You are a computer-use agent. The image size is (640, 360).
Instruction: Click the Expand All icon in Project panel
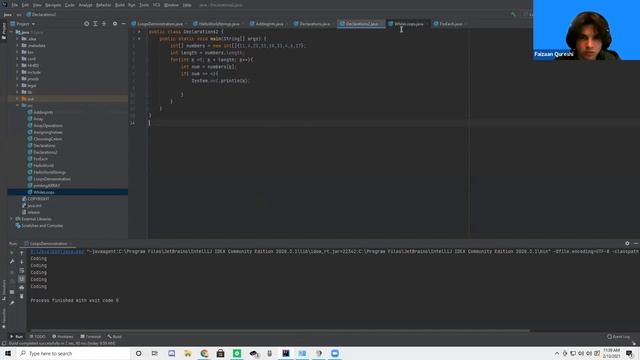coord(95,24)
